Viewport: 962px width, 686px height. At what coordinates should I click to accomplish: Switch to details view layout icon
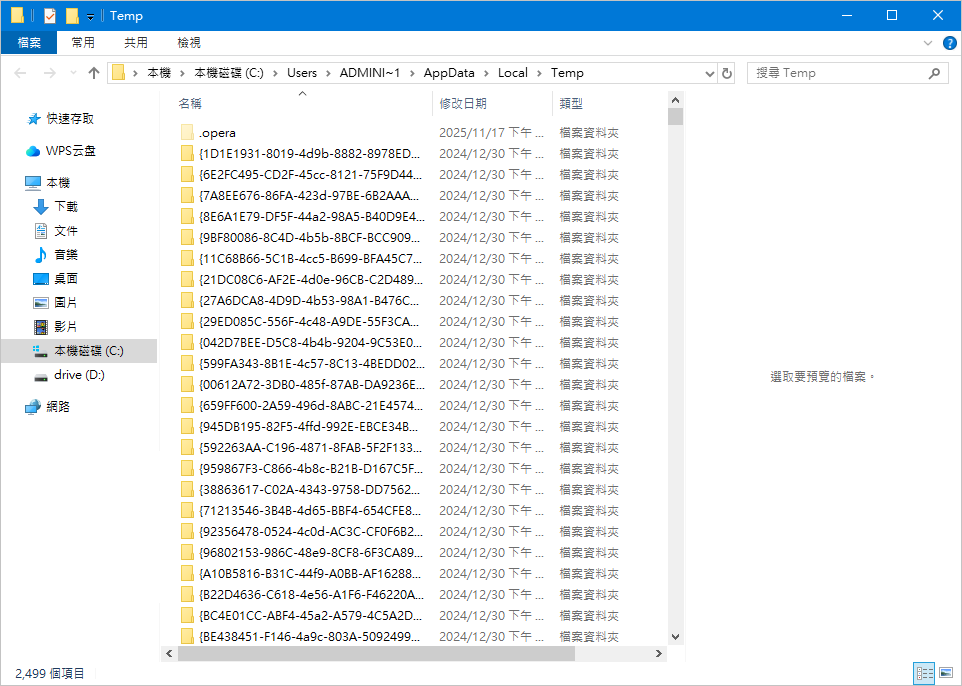coord(924,673)
